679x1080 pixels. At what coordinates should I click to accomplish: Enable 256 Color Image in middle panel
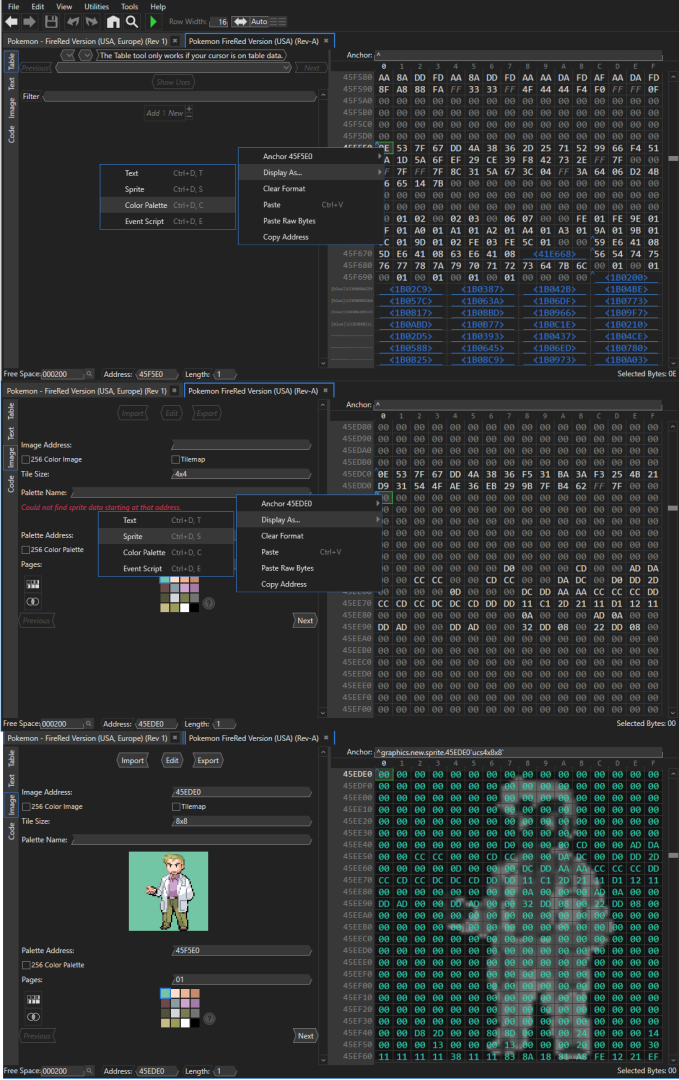tap(25, 459)
